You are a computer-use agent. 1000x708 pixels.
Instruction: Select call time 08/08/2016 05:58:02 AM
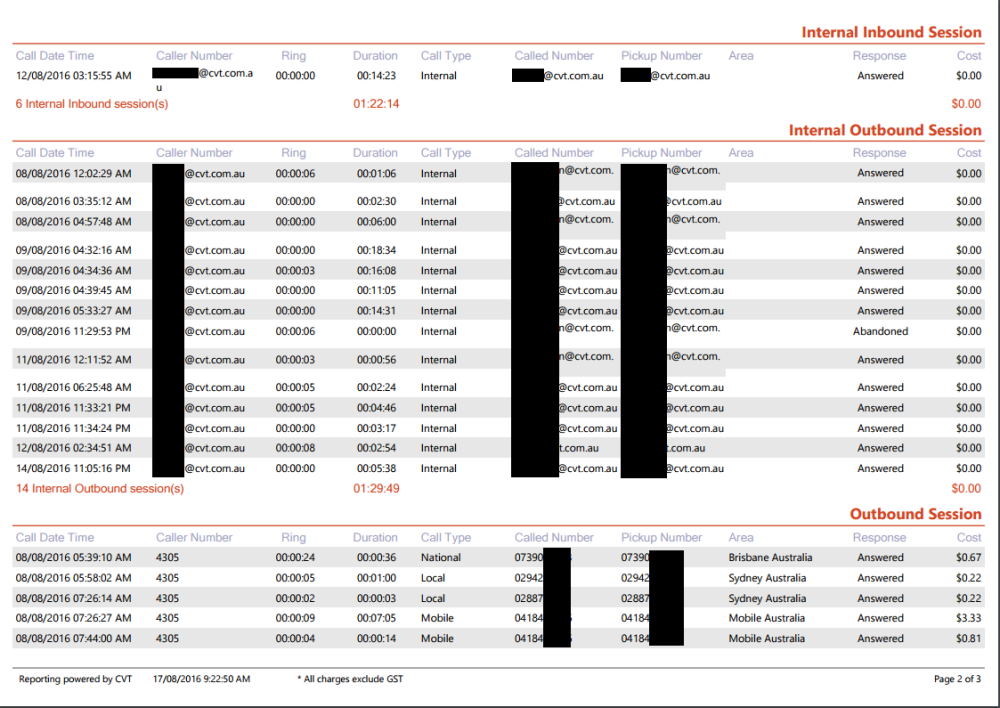(73, 579)
